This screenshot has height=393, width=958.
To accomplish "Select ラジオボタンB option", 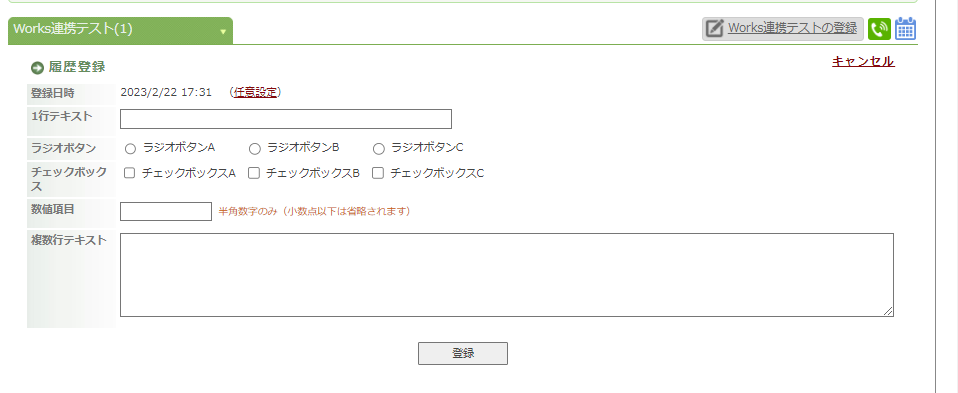I will point(255,149).
